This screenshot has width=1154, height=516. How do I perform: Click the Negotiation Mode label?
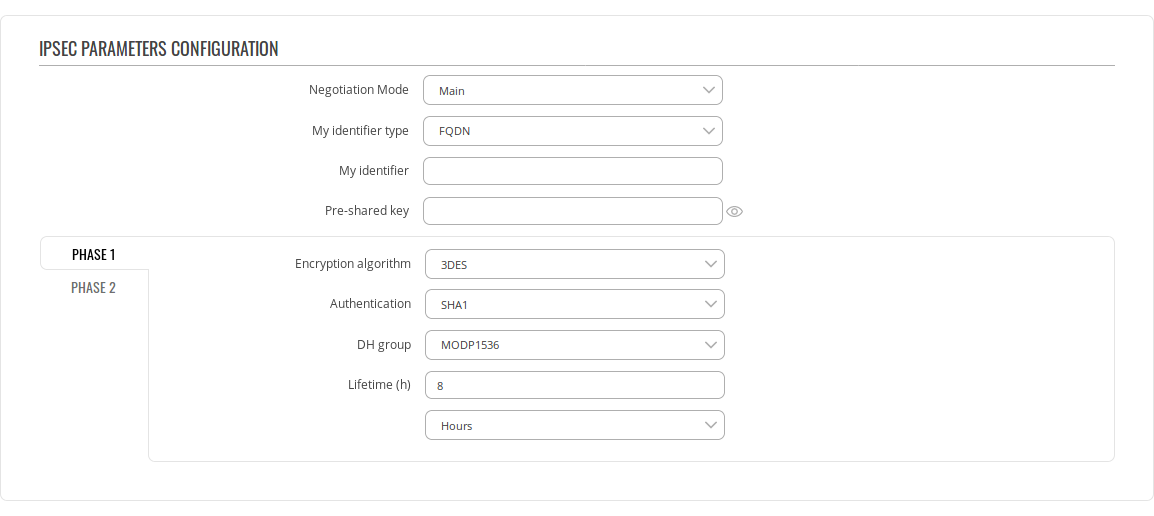click(358, 90)
